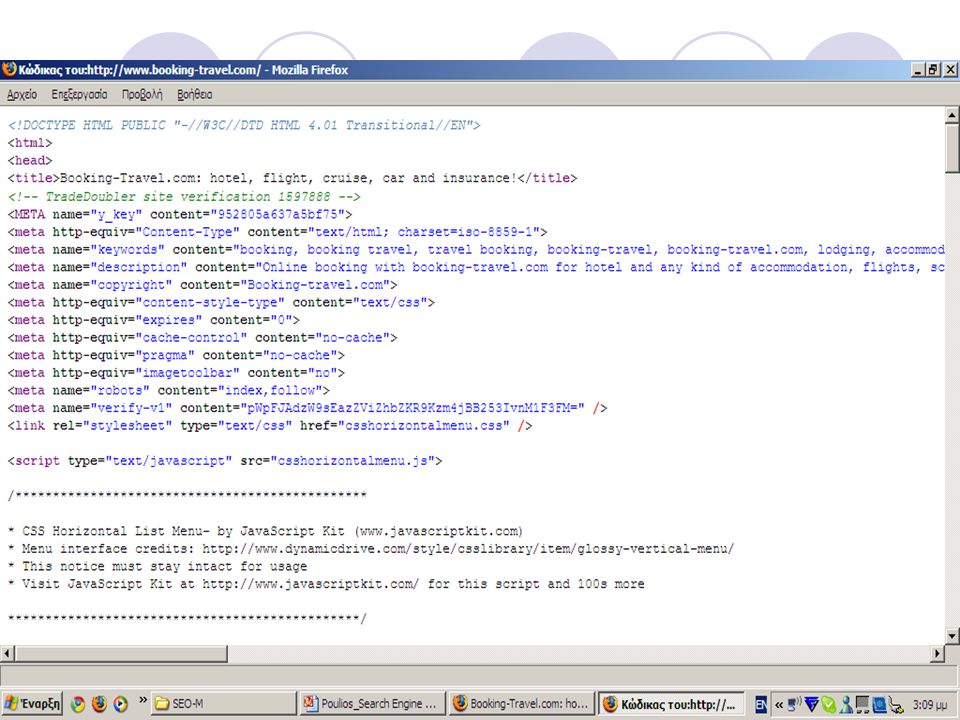Click the vertical scrollbar thumb

point(952,148)
